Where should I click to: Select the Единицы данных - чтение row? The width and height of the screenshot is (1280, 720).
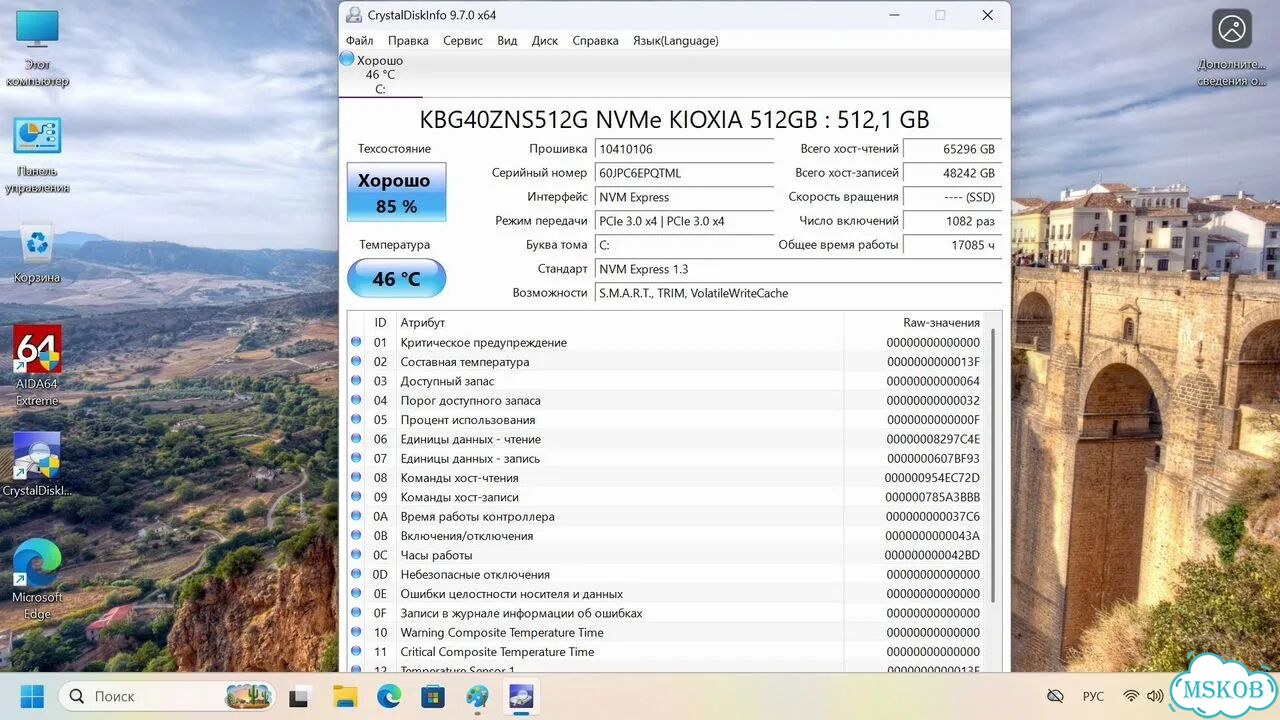pos(667,439)
